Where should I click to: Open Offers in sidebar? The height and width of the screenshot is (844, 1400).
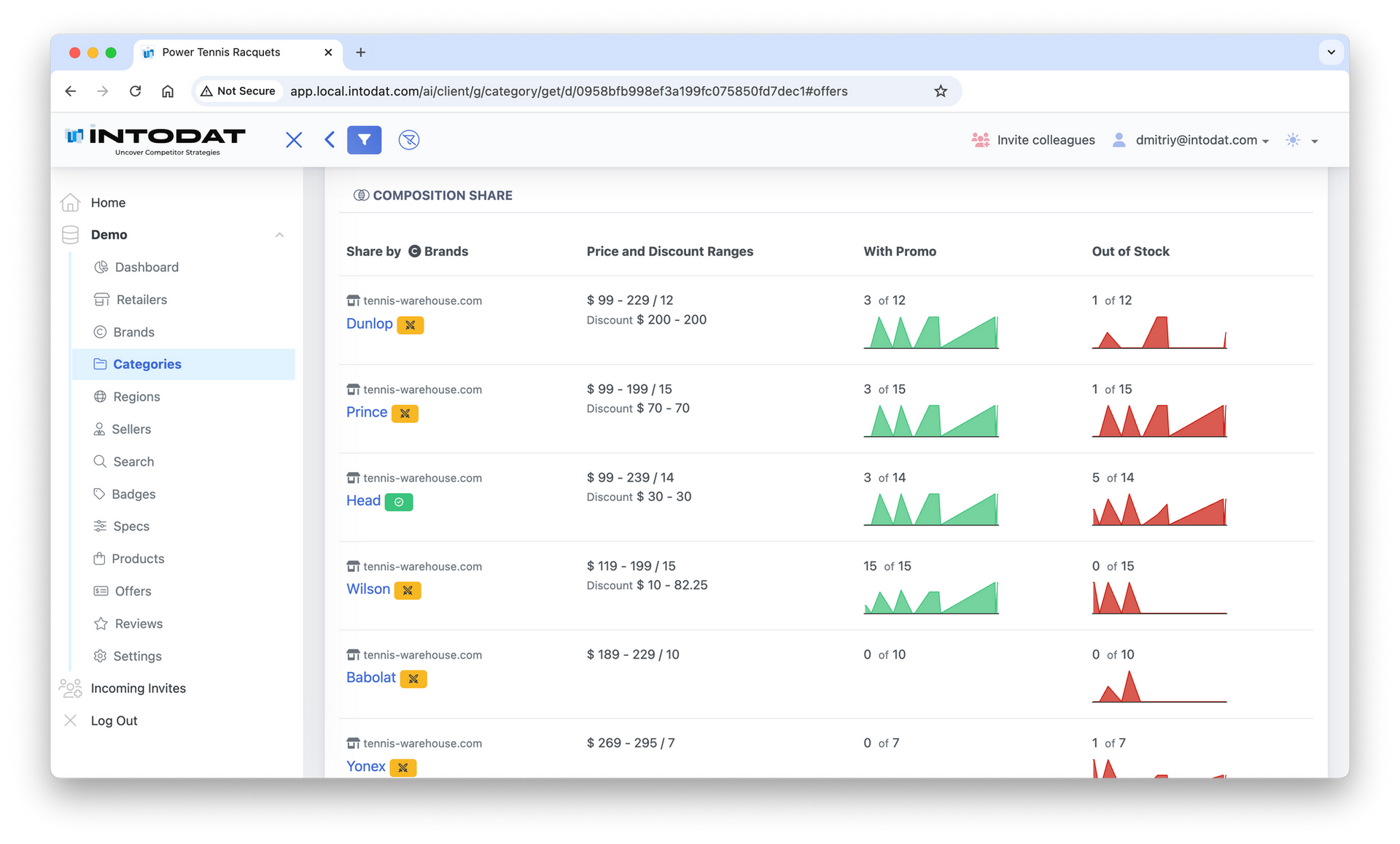pyautogui.click(x=133, y=591)
